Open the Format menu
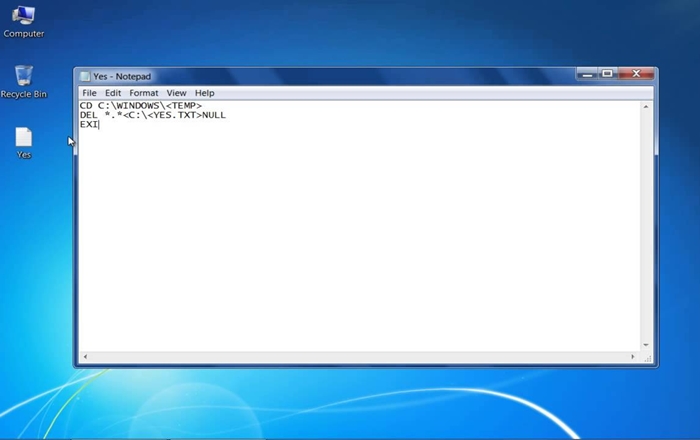700x440 pixels. (x=143, y=93)
